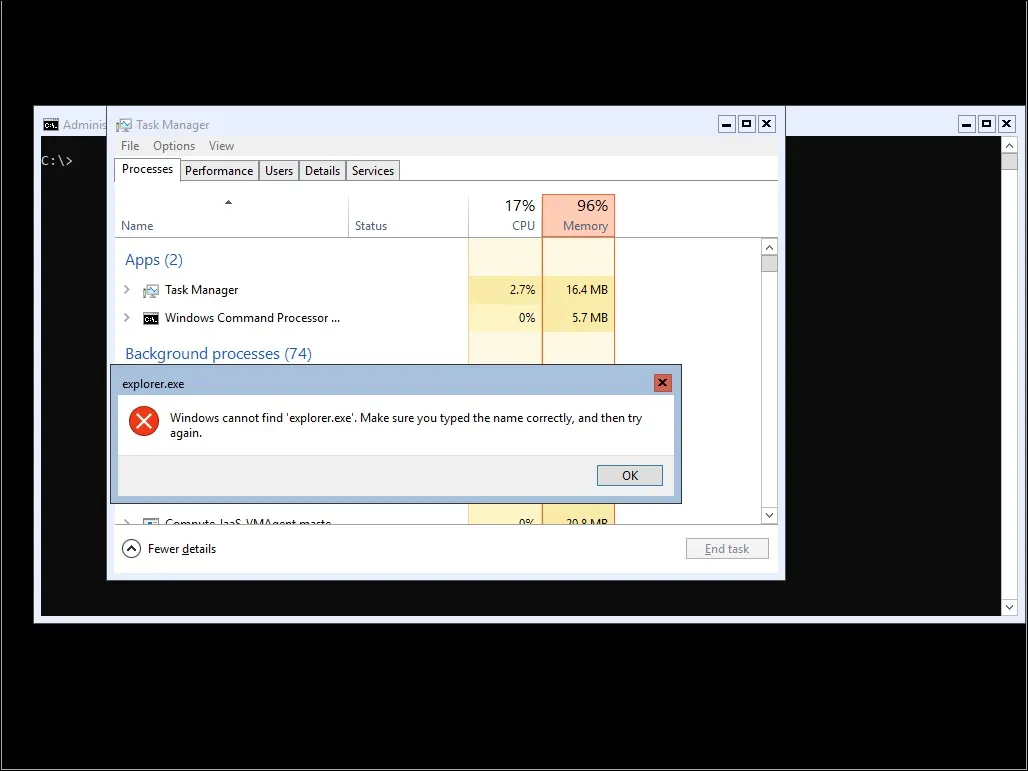
Task: Click the 16.4 MB memory value
Action: point(587,289)
